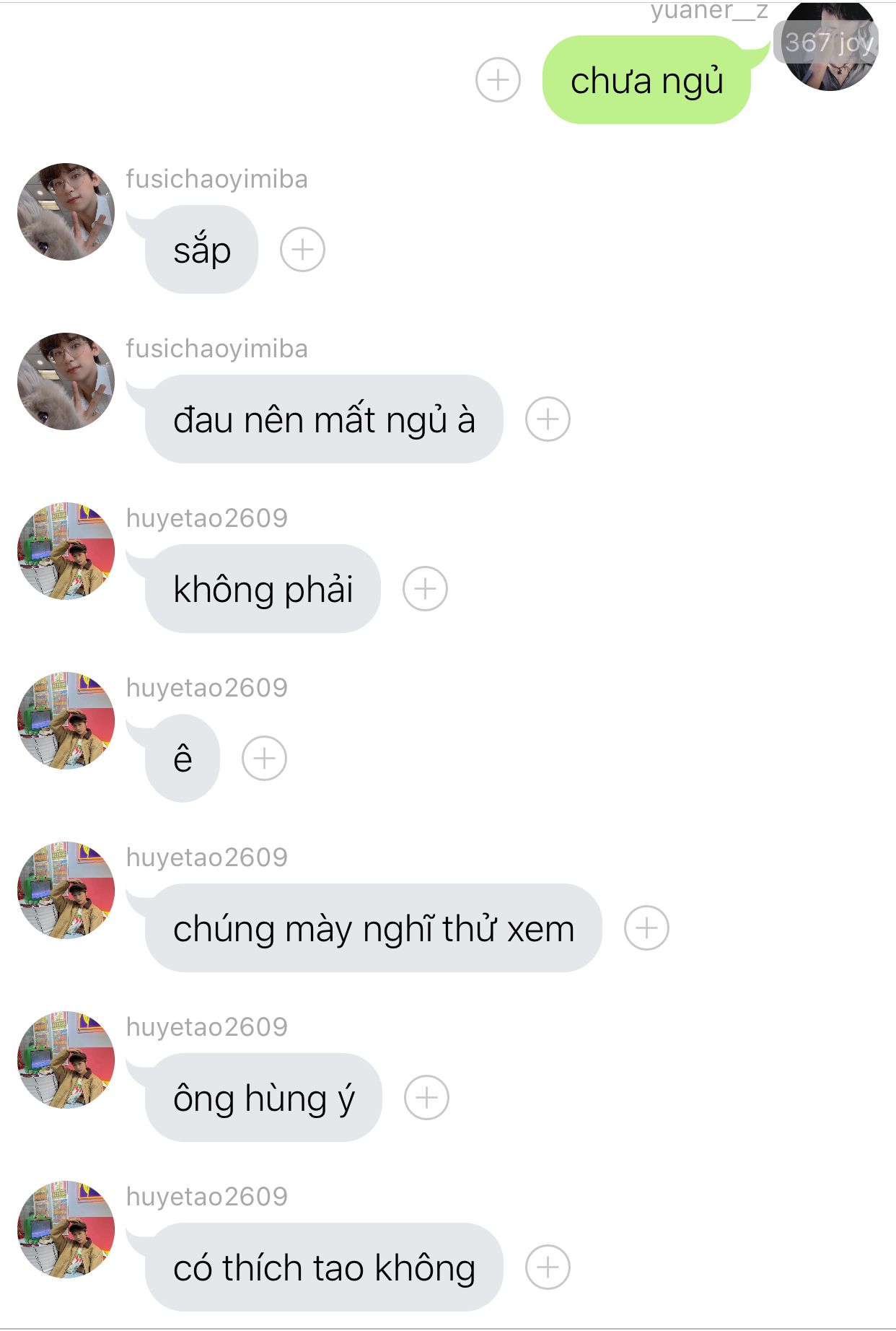The width and height of the screenshot is (896, 1331).
Task: Open fusichaoyimiba's avatar beside "sắp"
Action: [x=66, y=211]
